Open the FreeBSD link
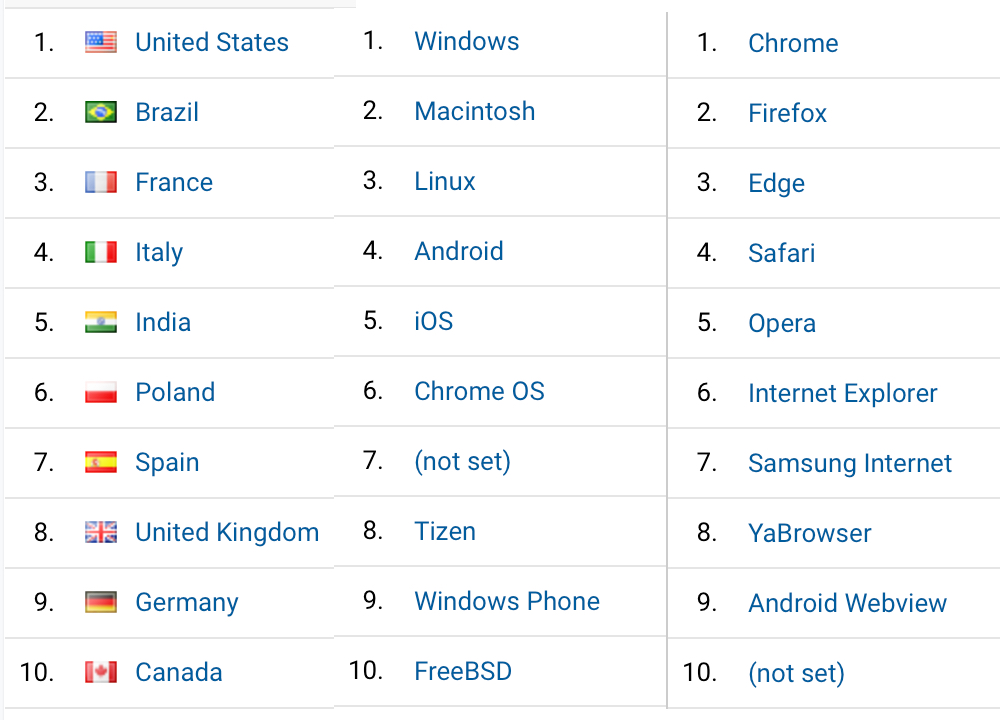This screenshot has width=1000, height=720. tap(463, 671)
